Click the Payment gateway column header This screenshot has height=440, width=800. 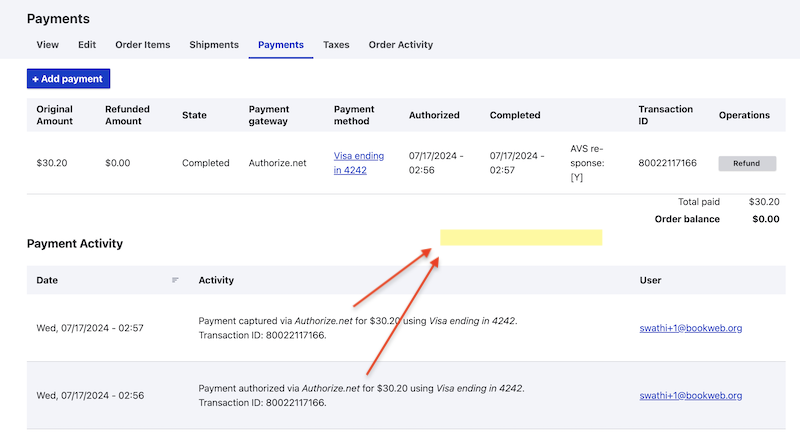(269, 115)
